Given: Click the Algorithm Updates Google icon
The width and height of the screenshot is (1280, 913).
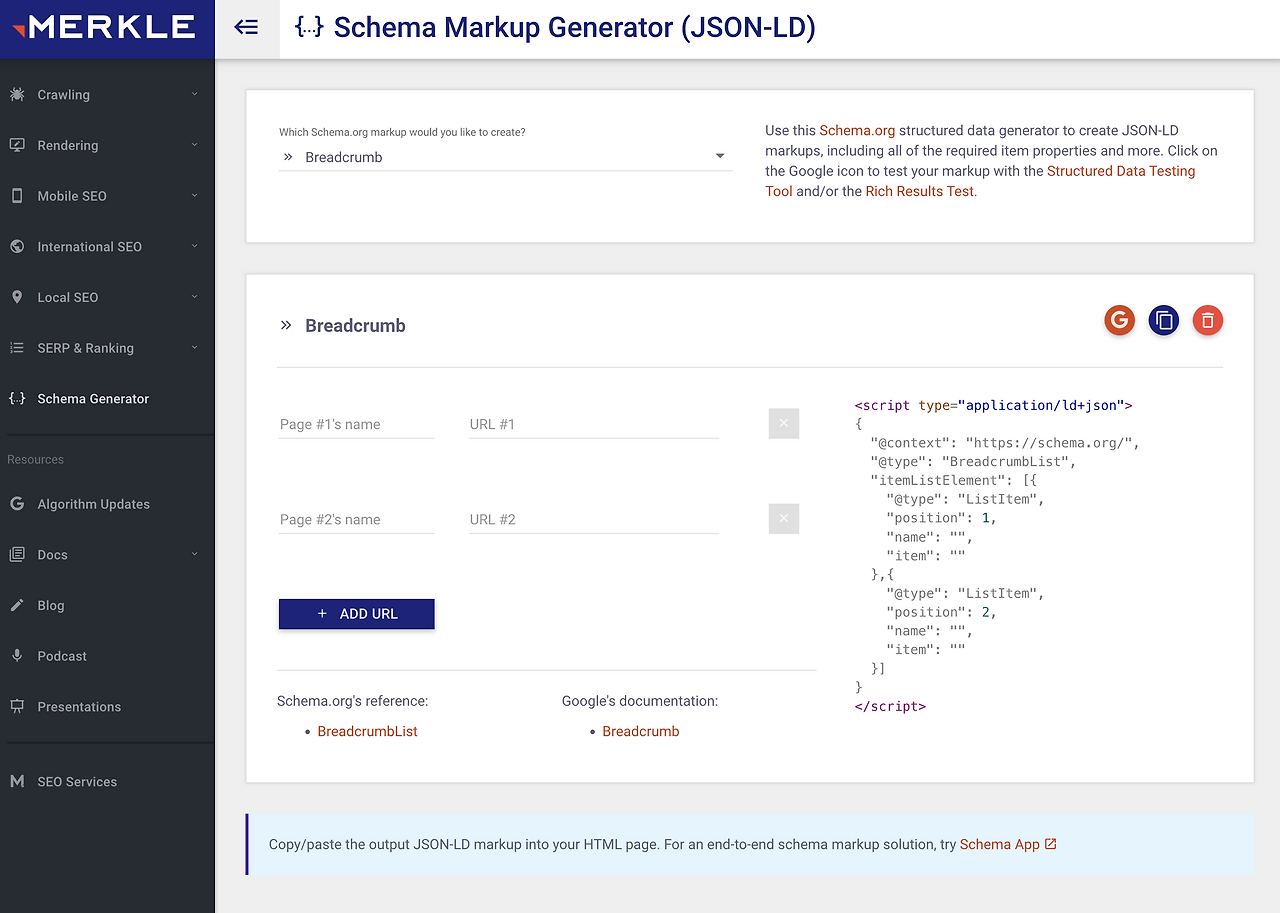Looking at the screenshot, I should click(17, 504).
